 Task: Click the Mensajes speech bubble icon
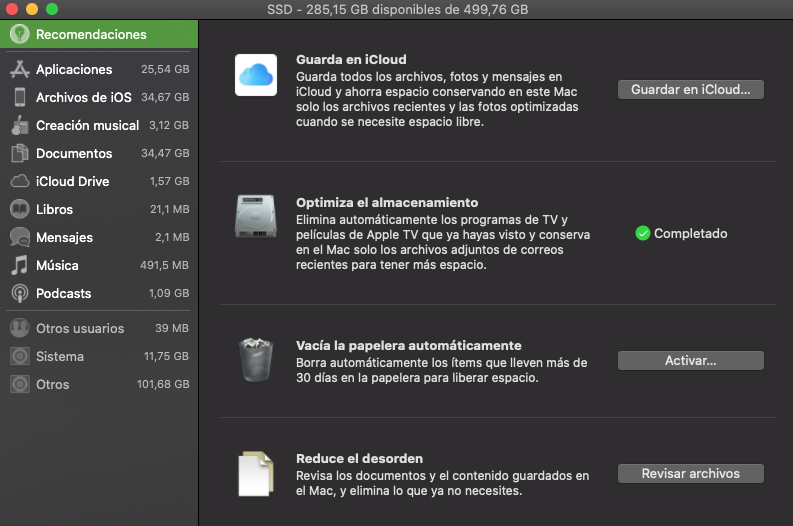pyautogui.click(x=20, y=237)
